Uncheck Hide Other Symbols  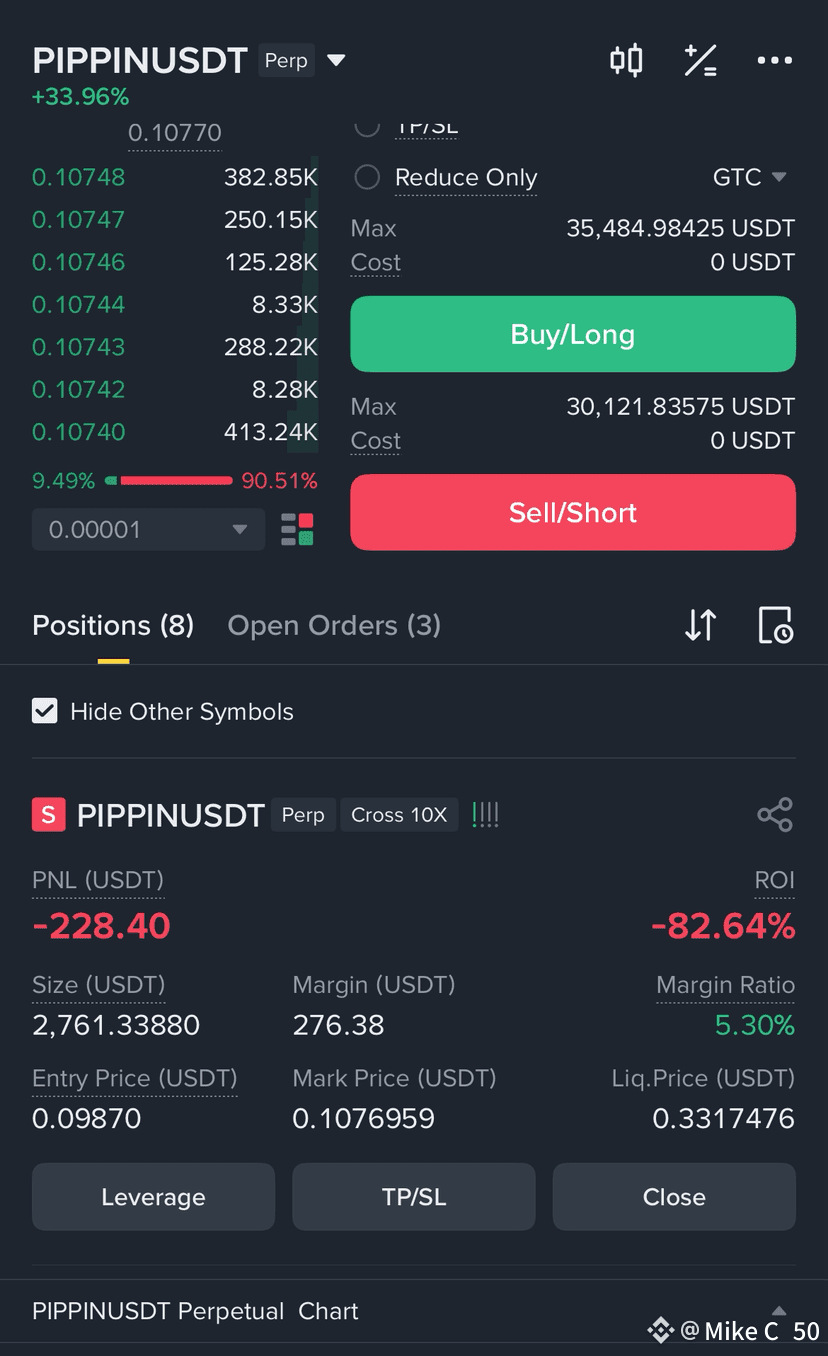pos(45,711)
